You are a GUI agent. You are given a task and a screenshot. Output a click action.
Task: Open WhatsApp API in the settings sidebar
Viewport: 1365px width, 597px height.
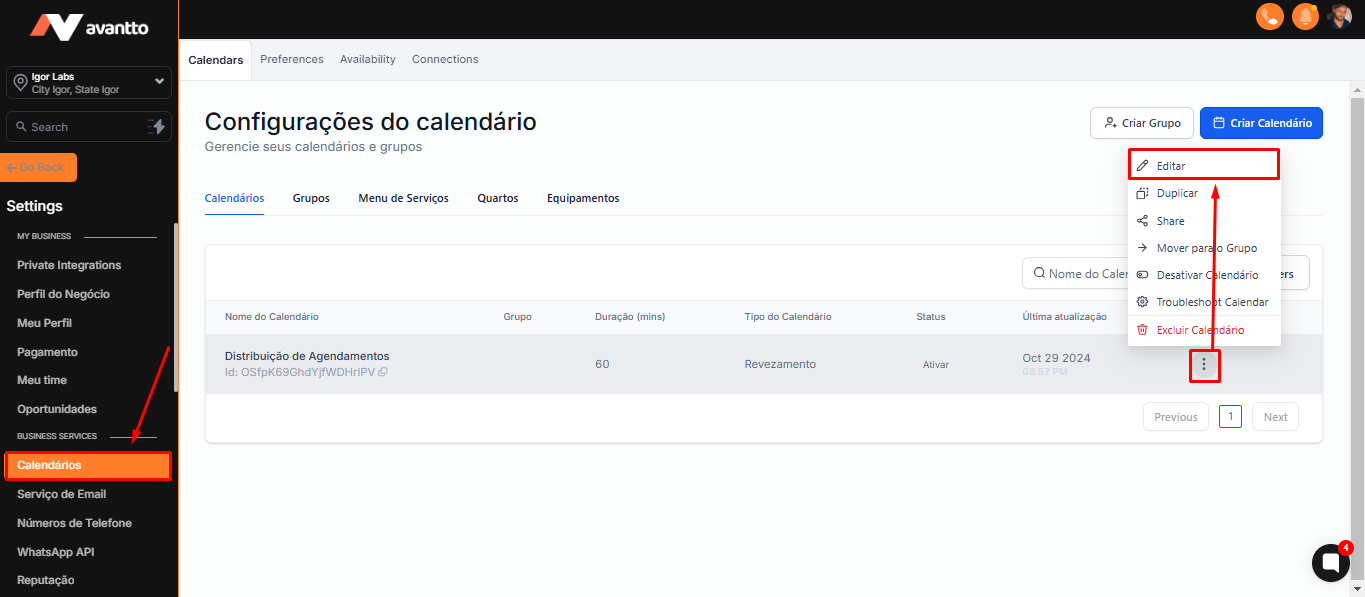point(55,552)
